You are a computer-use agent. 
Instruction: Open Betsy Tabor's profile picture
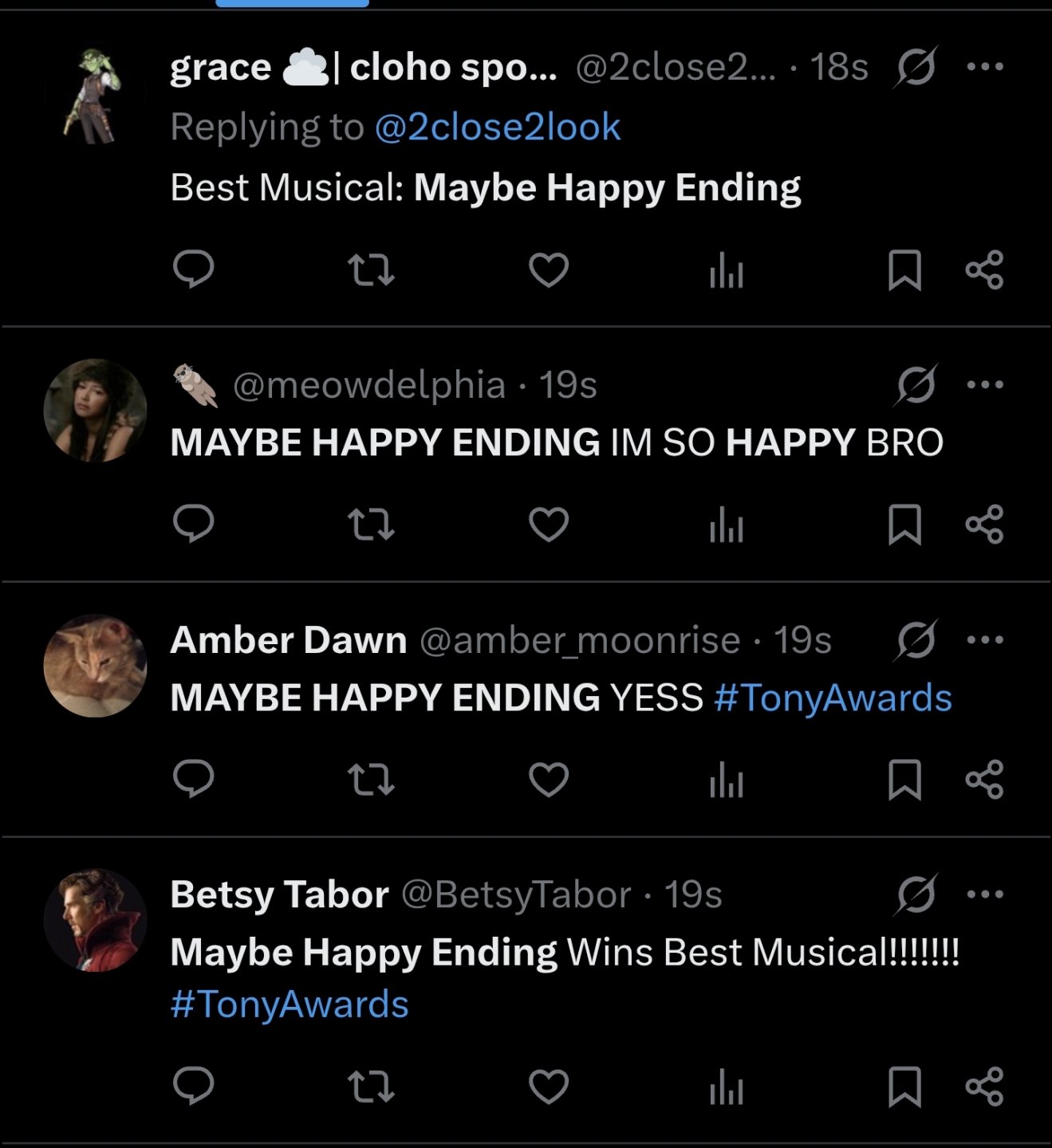95,920
